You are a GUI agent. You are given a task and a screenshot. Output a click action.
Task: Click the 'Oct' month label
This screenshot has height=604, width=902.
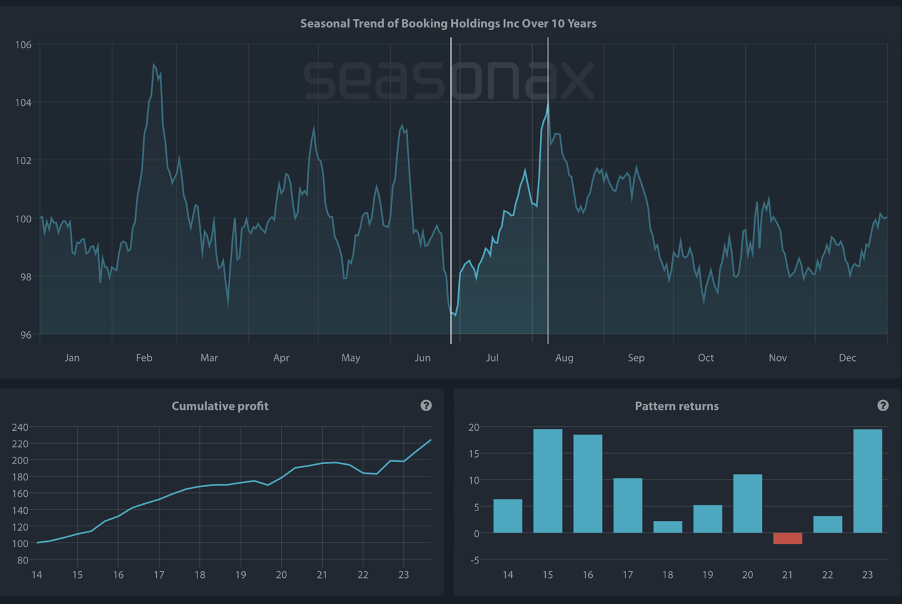click(x=706, y=358)
